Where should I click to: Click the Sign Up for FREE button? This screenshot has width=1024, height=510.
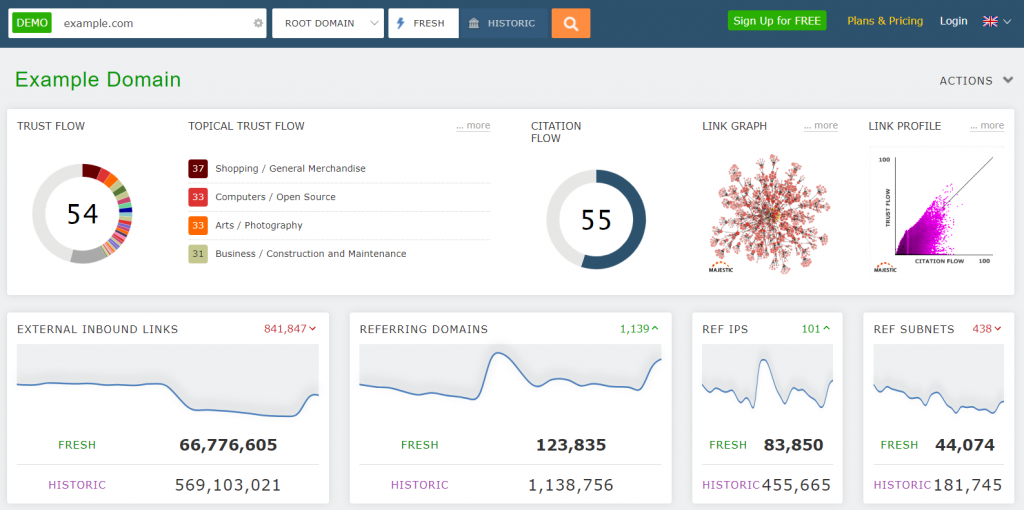777,21
